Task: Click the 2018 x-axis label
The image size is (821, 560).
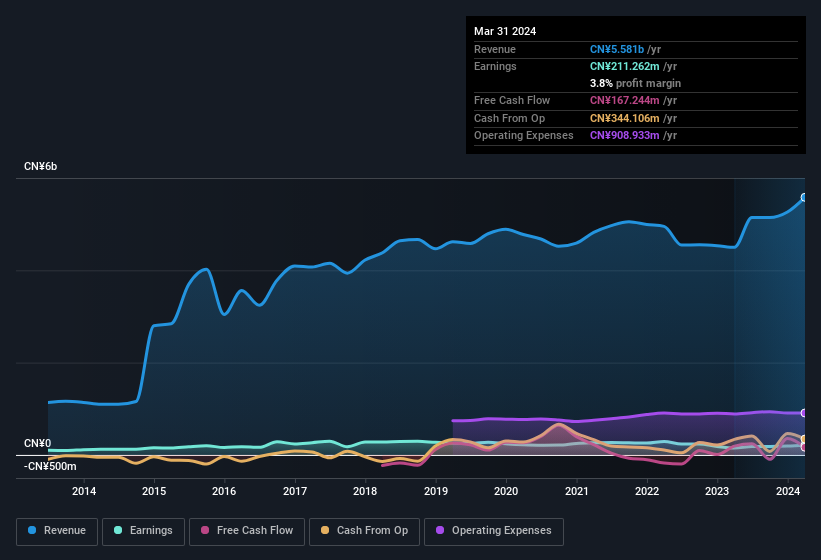Action: click(x=365, y=491)
